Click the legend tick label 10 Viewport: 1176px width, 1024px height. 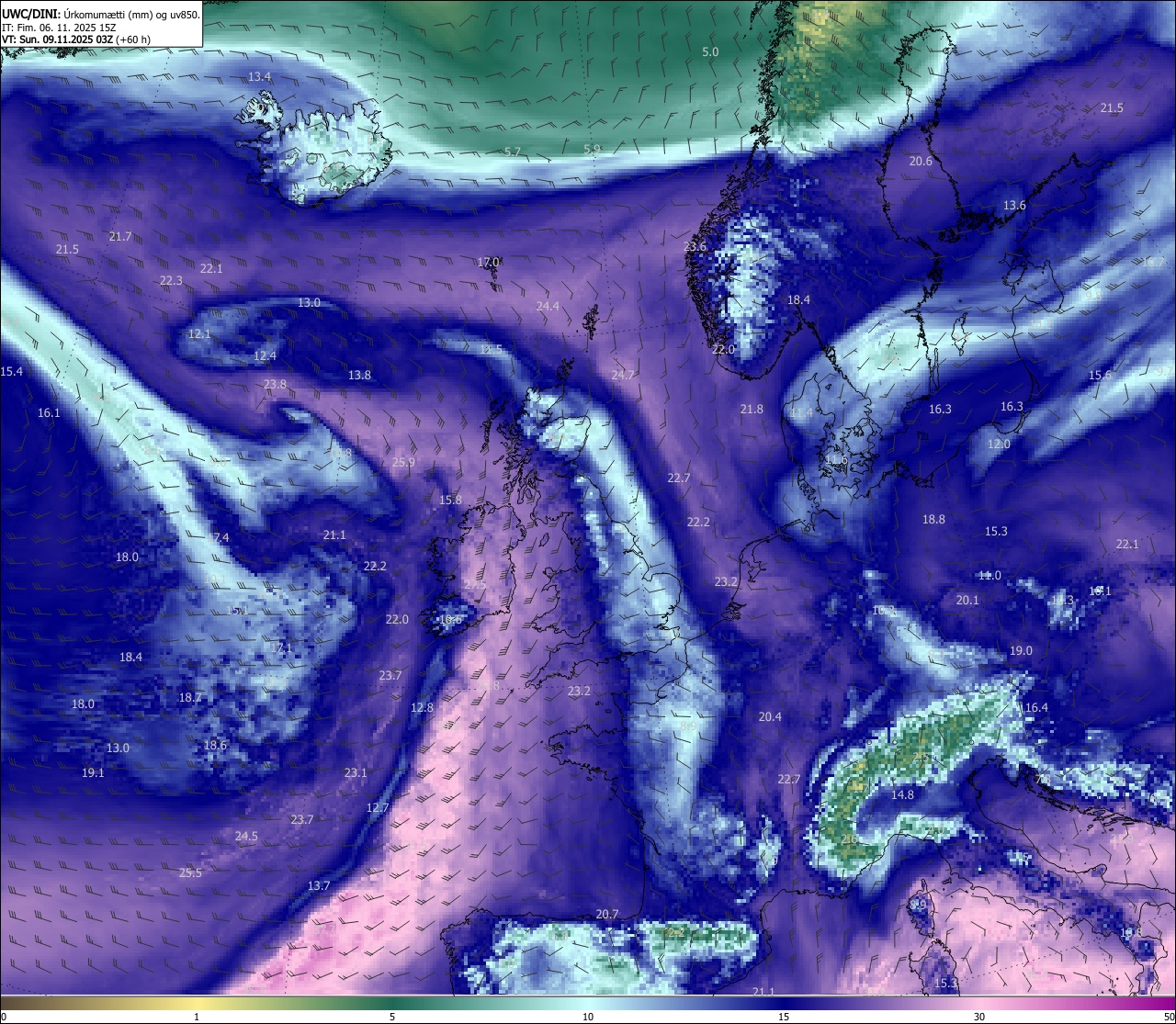click(x=588, y=1017)
